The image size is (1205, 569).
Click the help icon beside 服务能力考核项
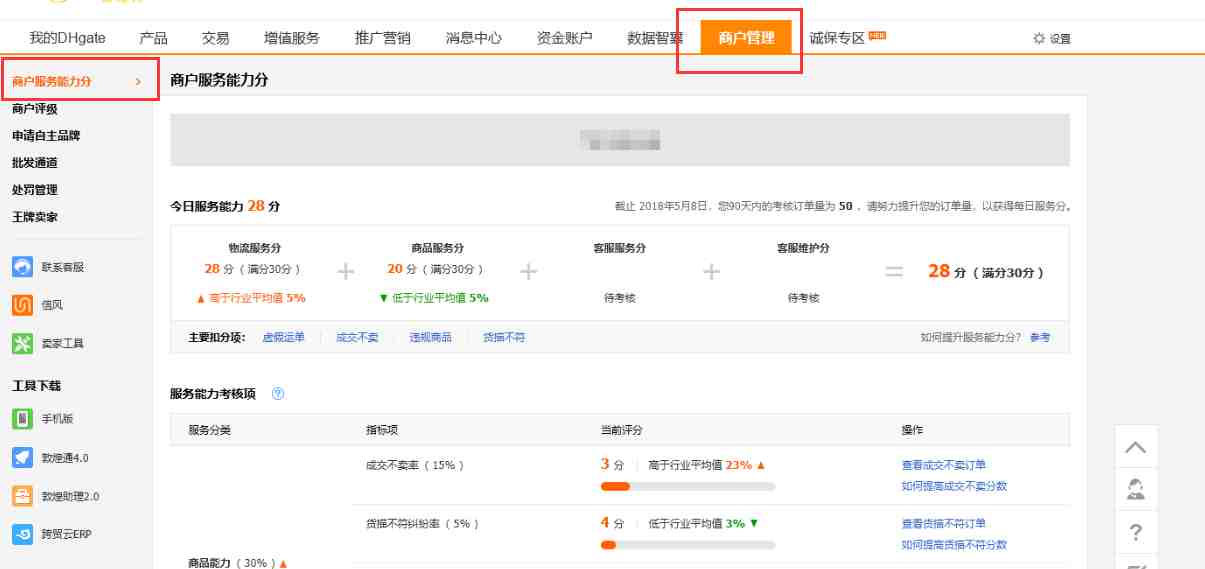click(278, 394)
